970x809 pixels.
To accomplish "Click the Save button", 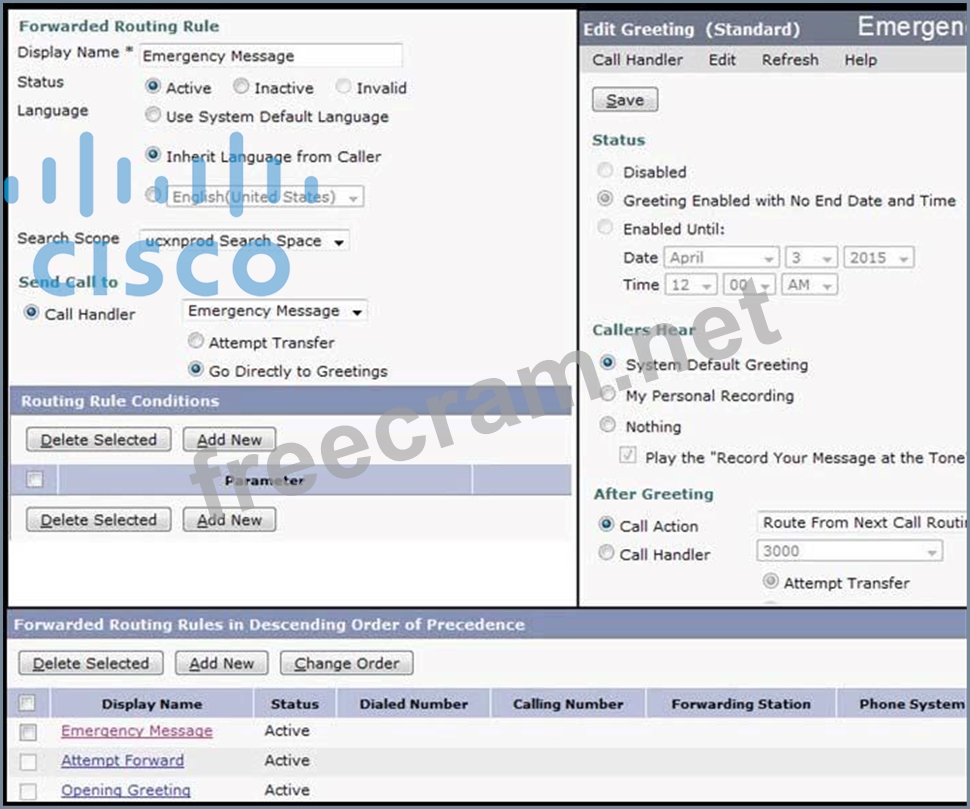I will (625, 100).
